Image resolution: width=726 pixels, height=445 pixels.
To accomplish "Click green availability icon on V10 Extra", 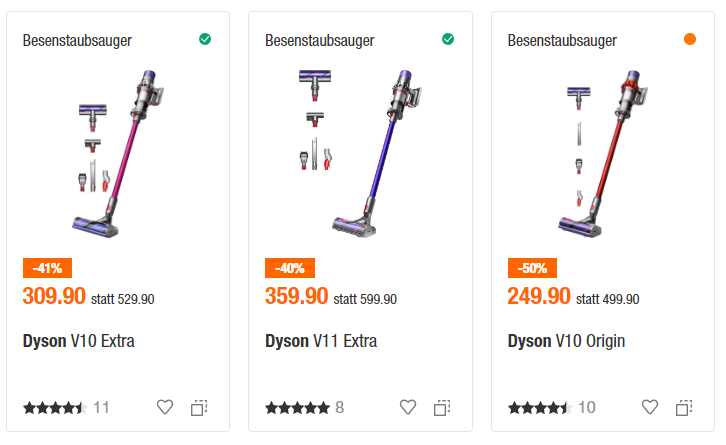I will (205, 39).
